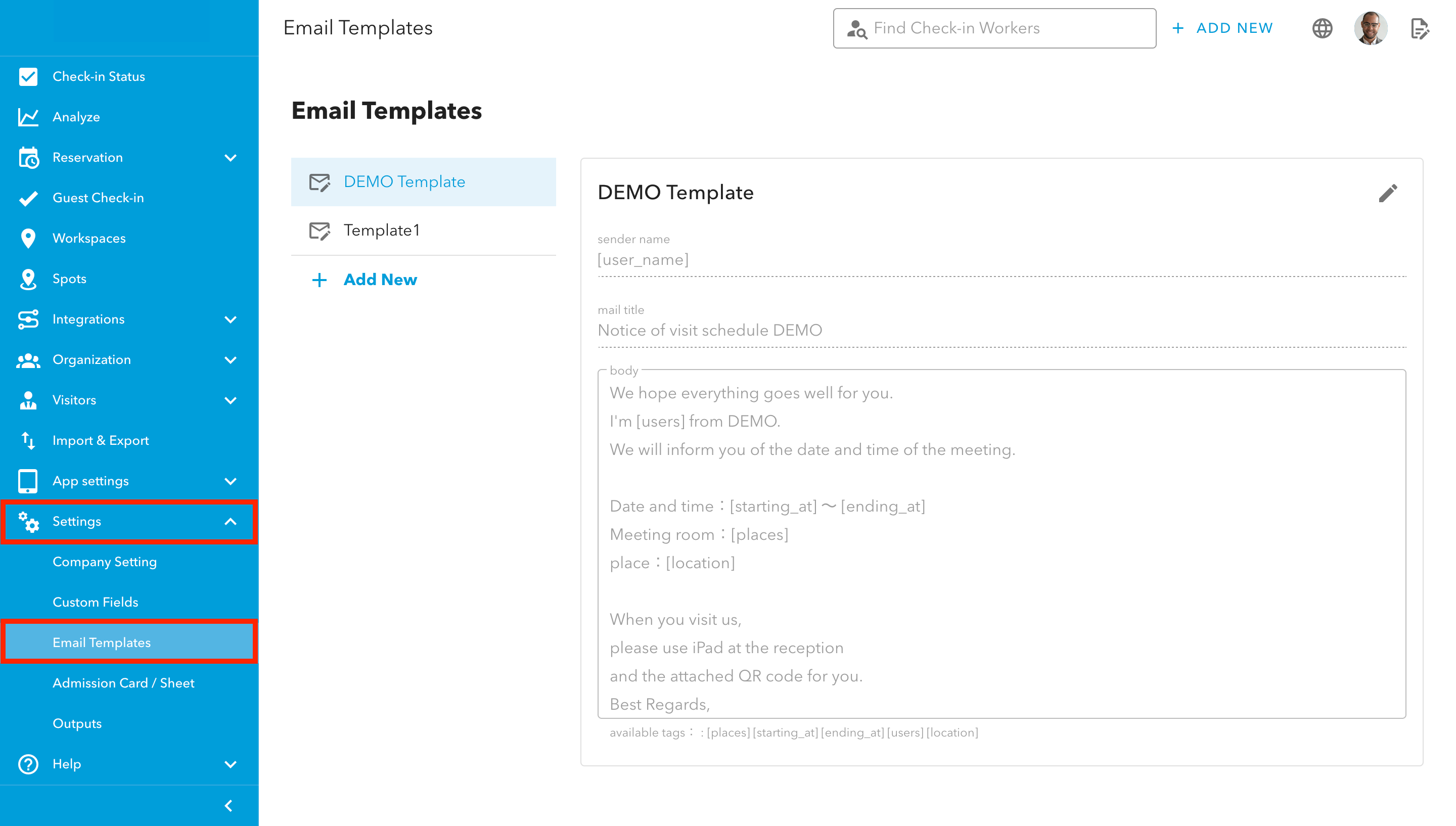
Task: Click the worker search icon in search box
Action: [x=856, y=28]
